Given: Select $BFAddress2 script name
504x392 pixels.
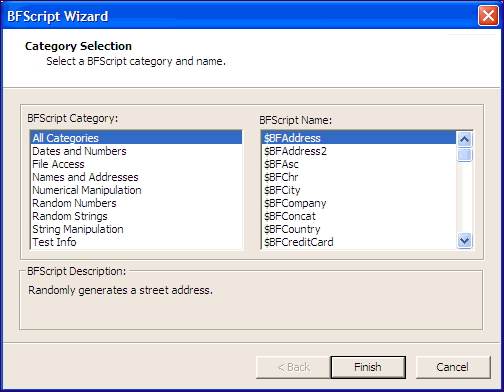Looking at the screenshot, I should (359, 151).
